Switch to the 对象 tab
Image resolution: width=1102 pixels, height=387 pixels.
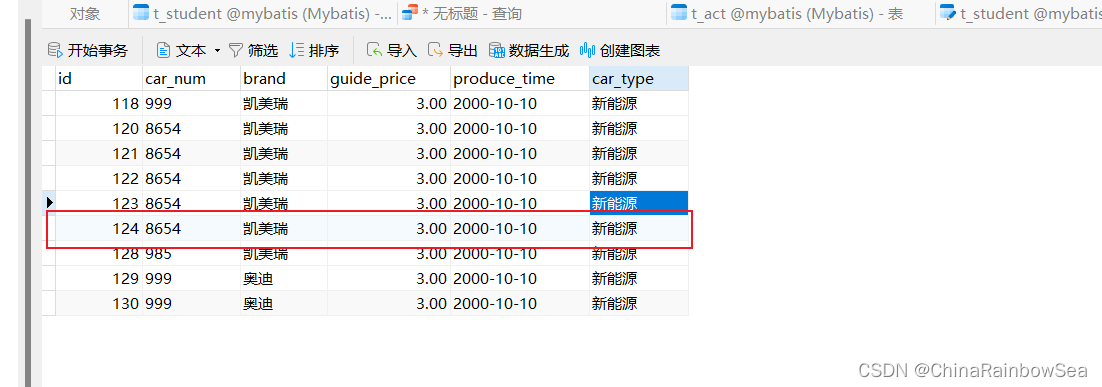[x=85, y=13]
